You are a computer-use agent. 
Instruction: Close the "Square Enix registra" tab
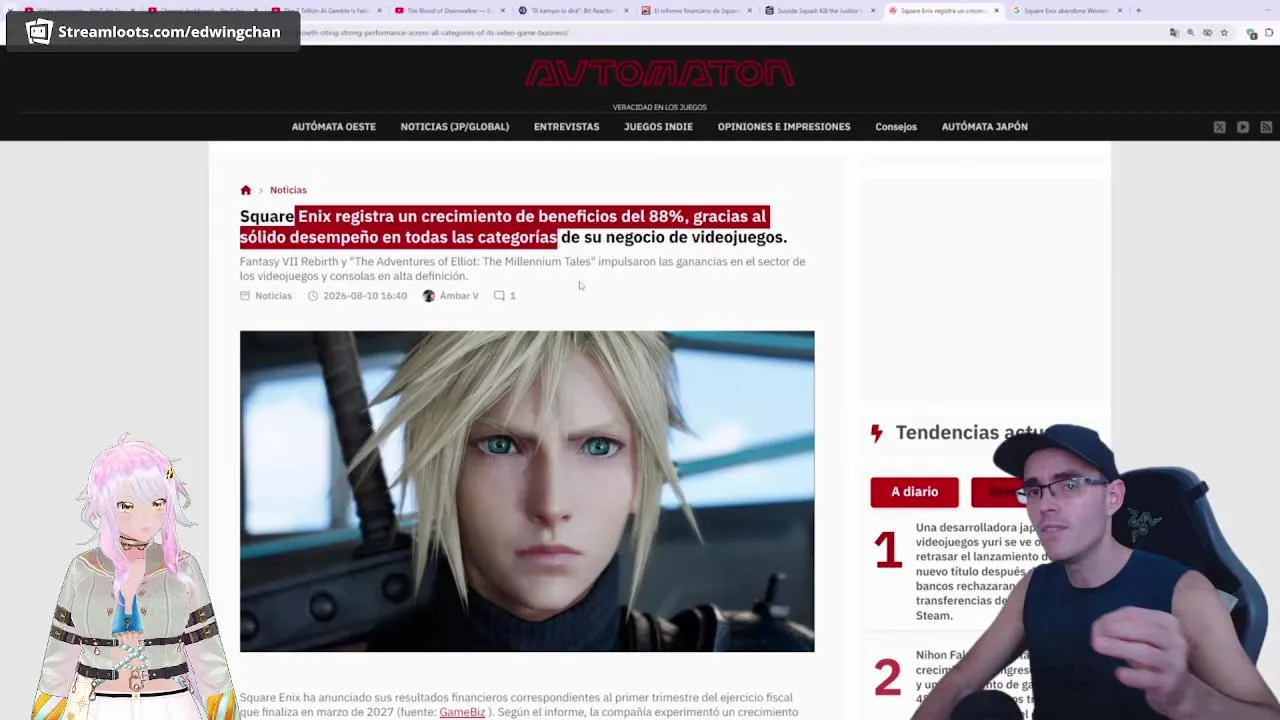(x=996, y=11)
